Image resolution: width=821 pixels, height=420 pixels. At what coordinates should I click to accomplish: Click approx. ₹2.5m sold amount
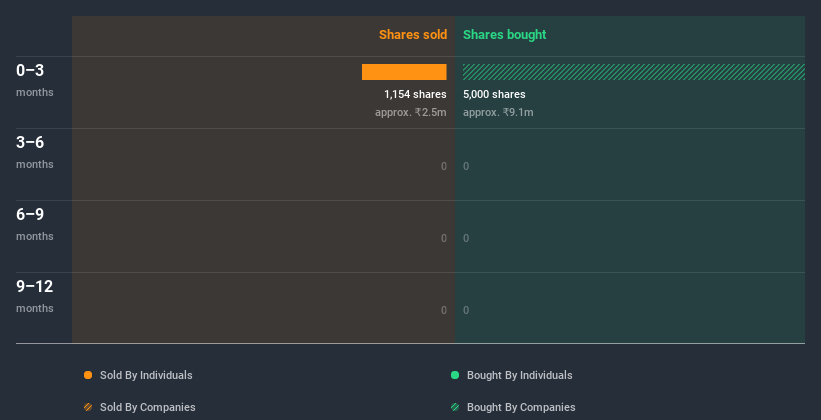point(410,113)
